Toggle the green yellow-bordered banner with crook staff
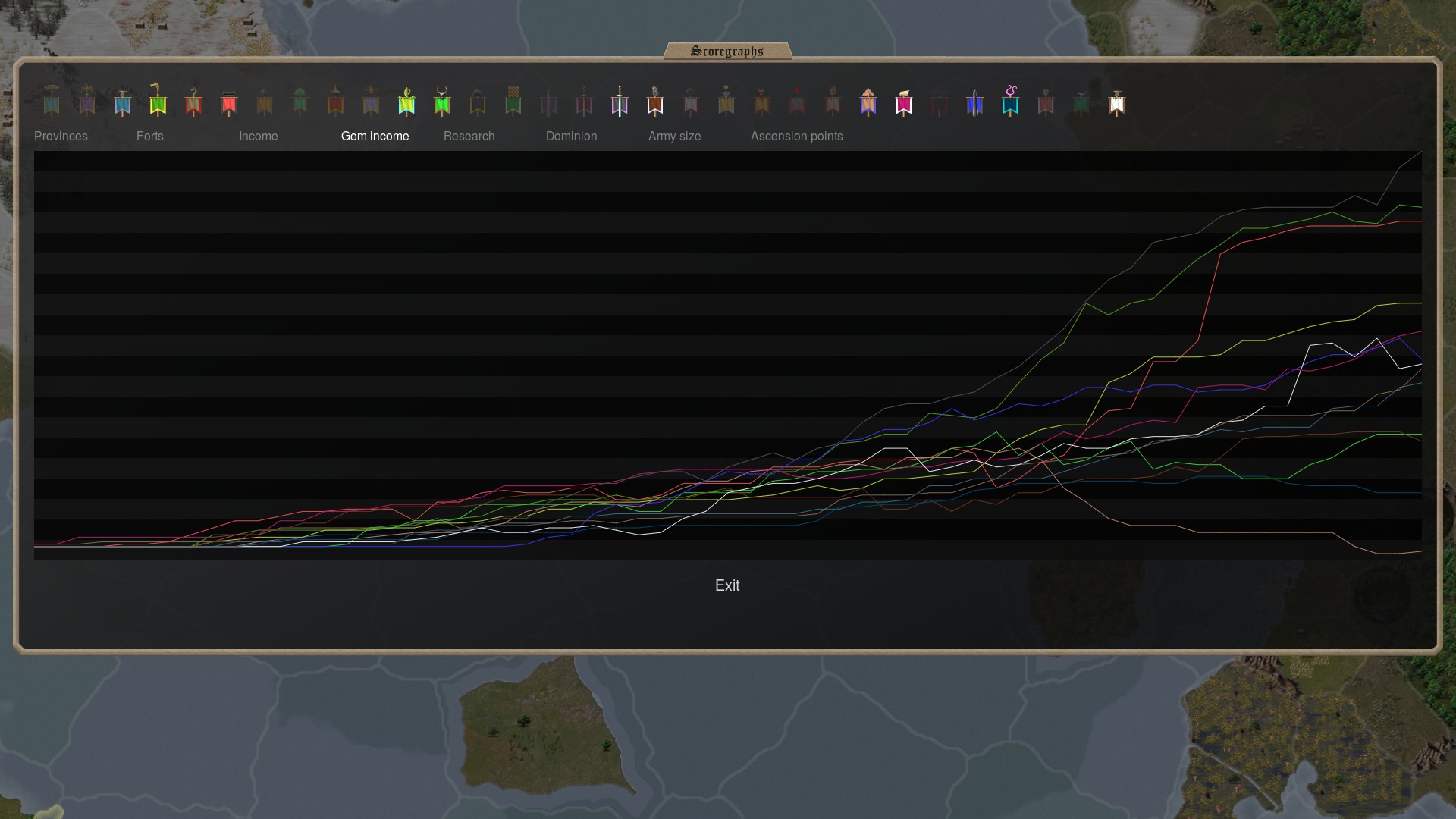This screenshot has height=819, width=1456. pyautogui.click(x=158, y=100)
